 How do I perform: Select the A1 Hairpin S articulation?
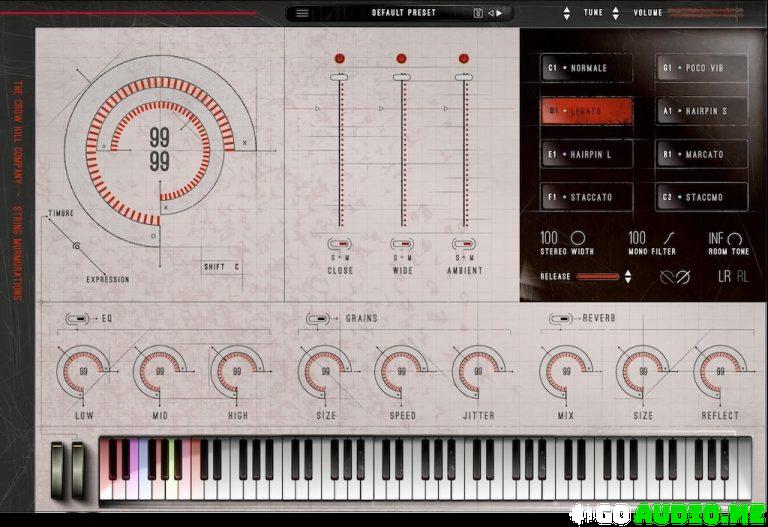coord(701,111)
